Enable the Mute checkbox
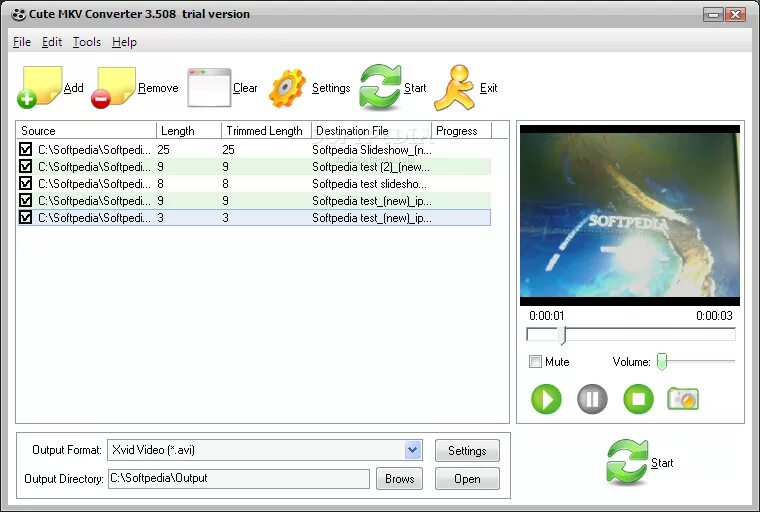Viewport: 760px width, 512px height. click(x=535, y=362)
